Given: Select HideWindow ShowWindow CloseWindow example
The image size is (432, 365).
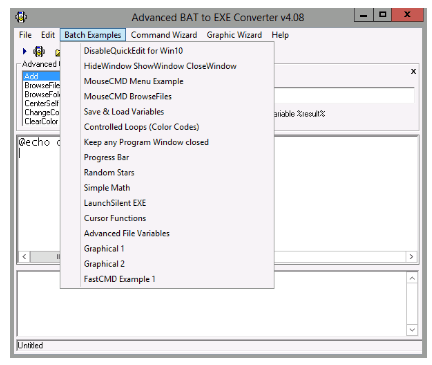Looking at the screenshot, I should click(x=167, y=66).
